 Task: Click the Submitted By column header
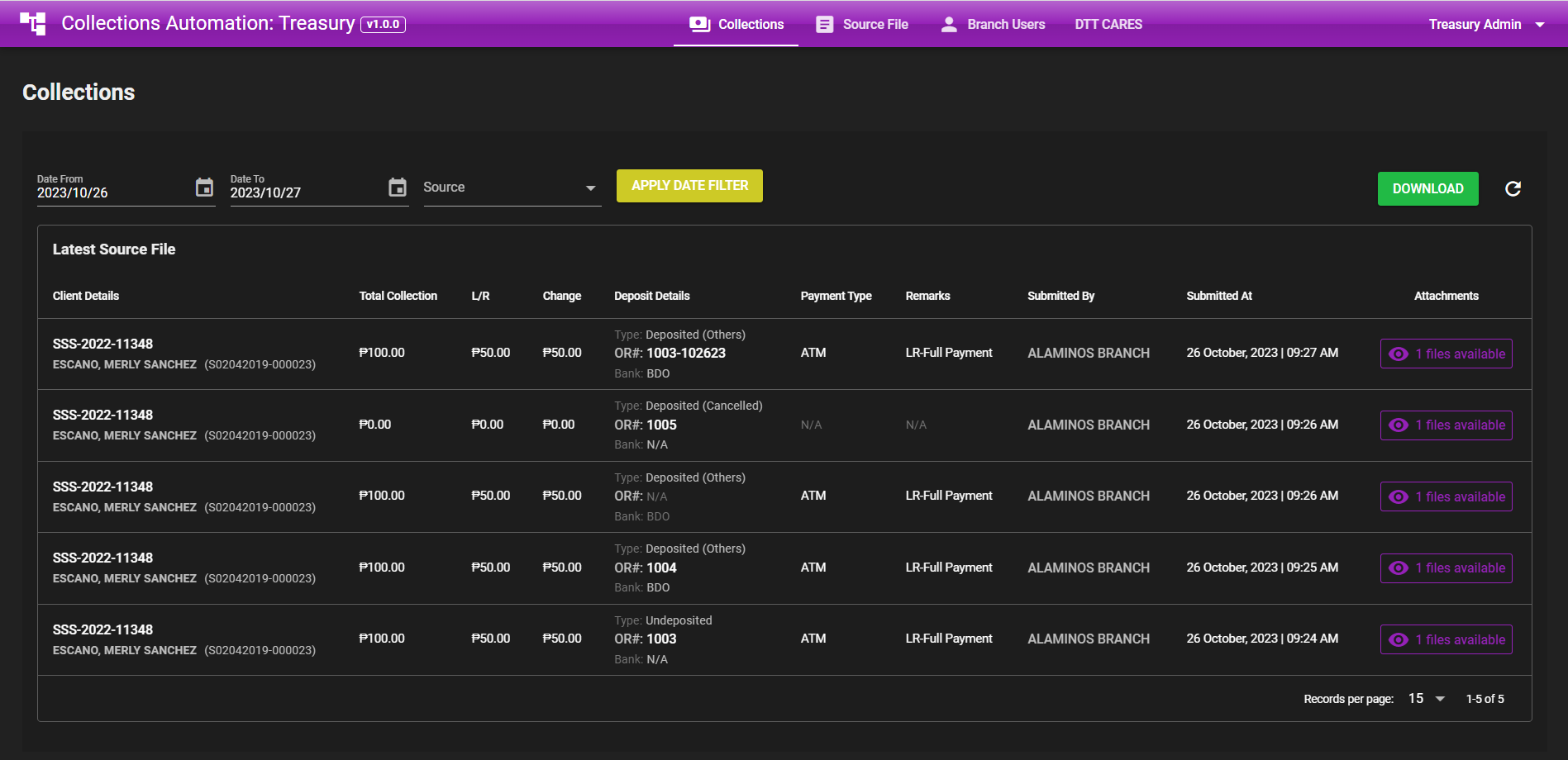click(x=1060, y=296)
